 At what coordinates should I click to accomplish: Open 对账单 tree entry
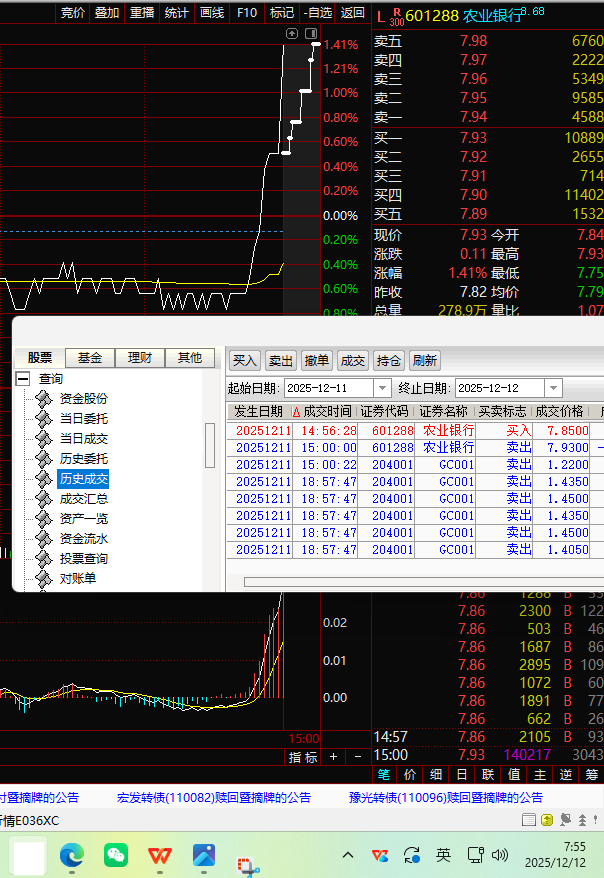tap(78, 578)
